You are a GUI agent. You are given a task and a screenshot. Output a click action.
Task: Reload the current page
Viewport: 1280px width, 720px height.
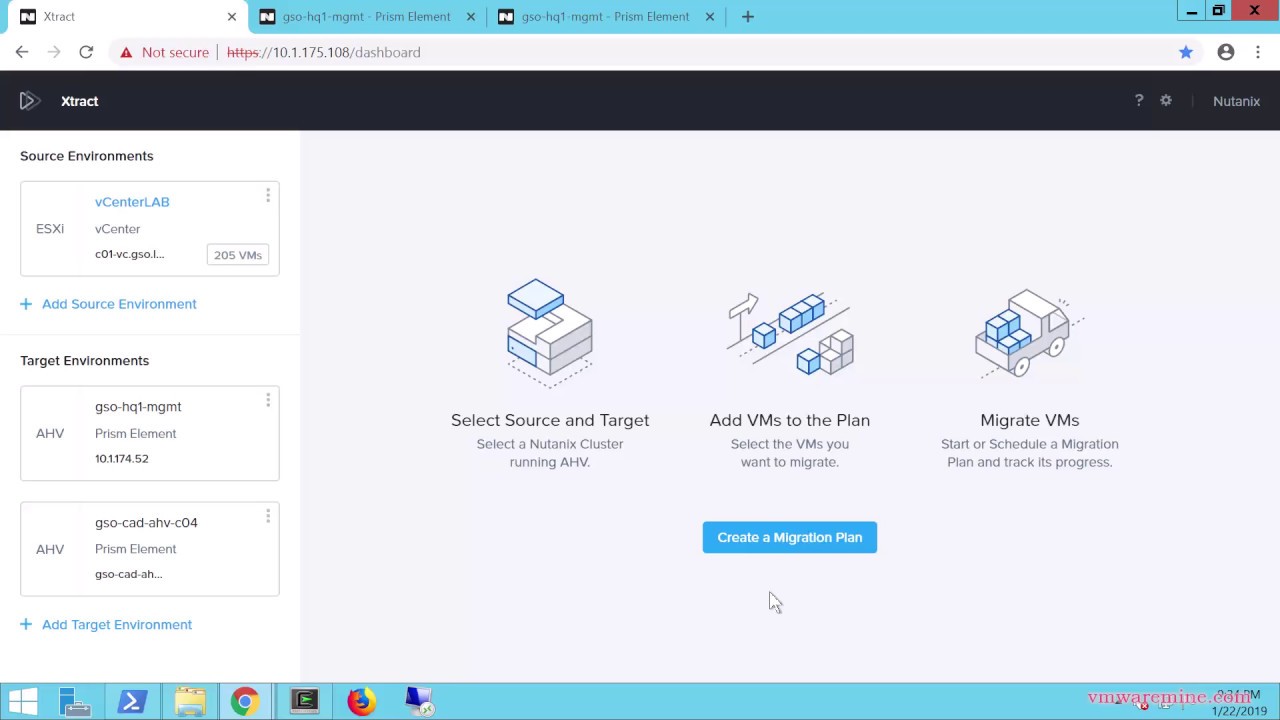pyautogui.click(x=86, y=52)
